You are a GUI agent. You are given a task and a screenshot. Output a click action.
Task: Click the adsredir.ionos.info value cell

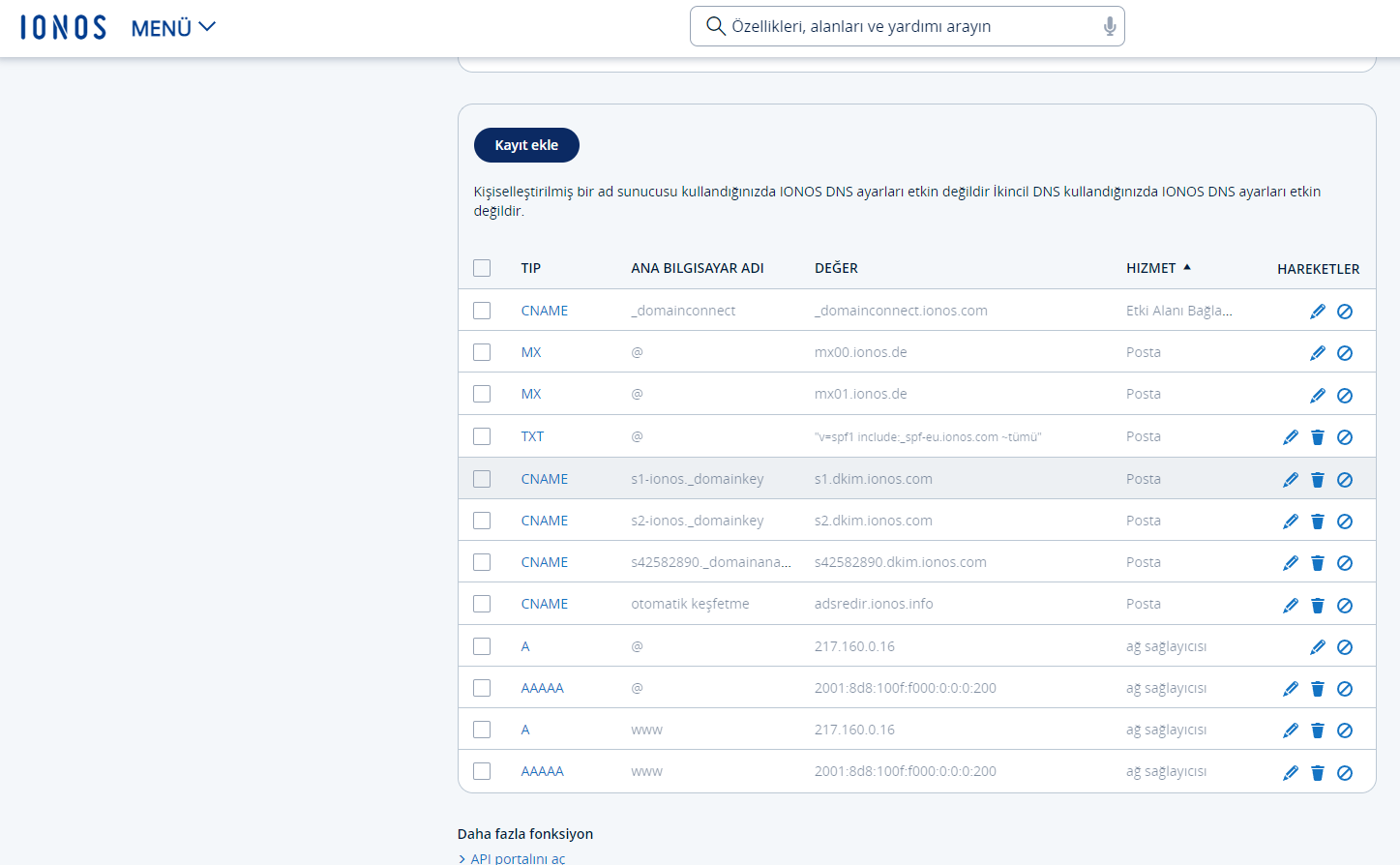pos(874,604)
